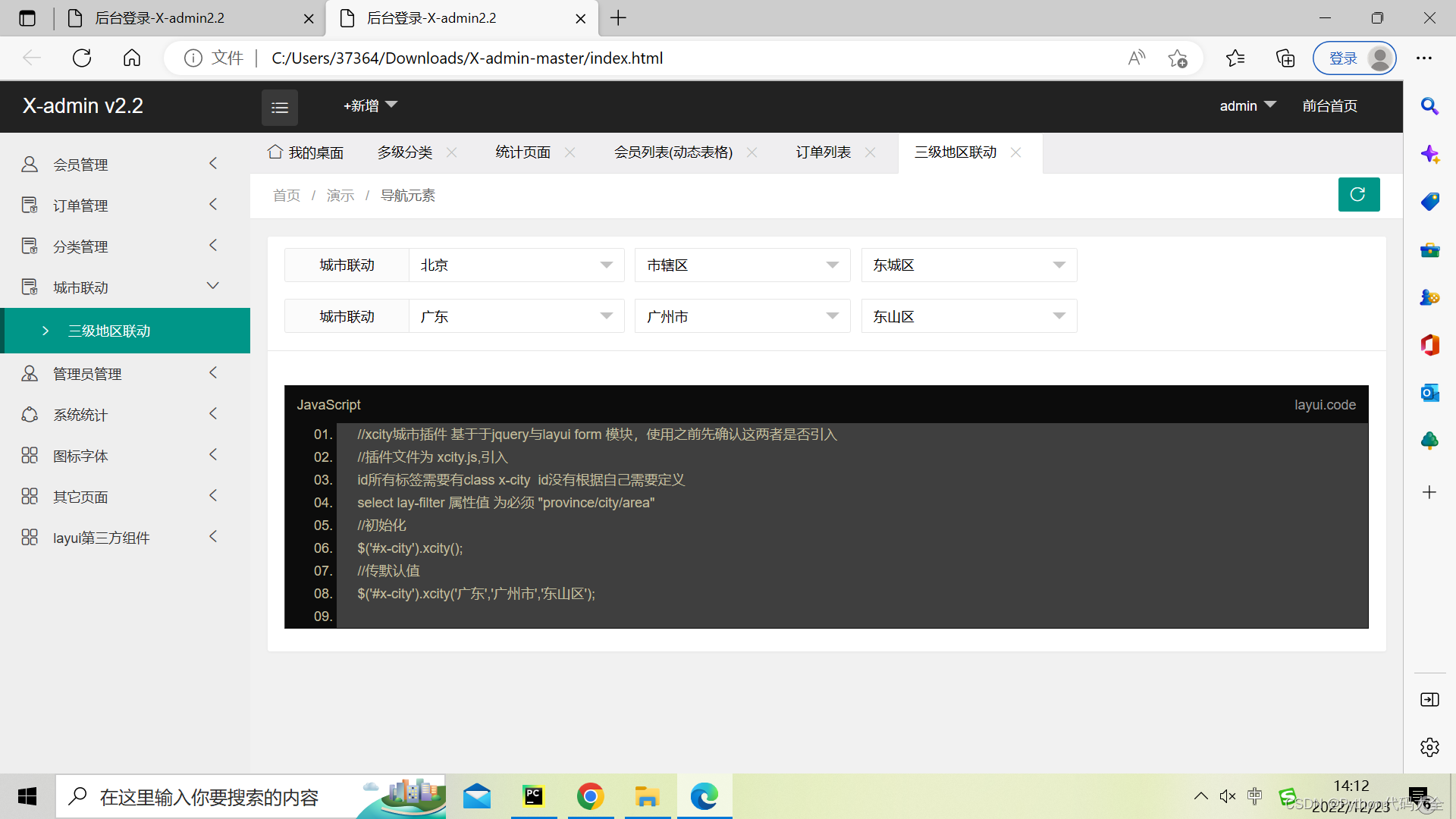Open the Office icon in Edge sidebar
This screenshot has height=819, width=1456.
pos(1429,345)
